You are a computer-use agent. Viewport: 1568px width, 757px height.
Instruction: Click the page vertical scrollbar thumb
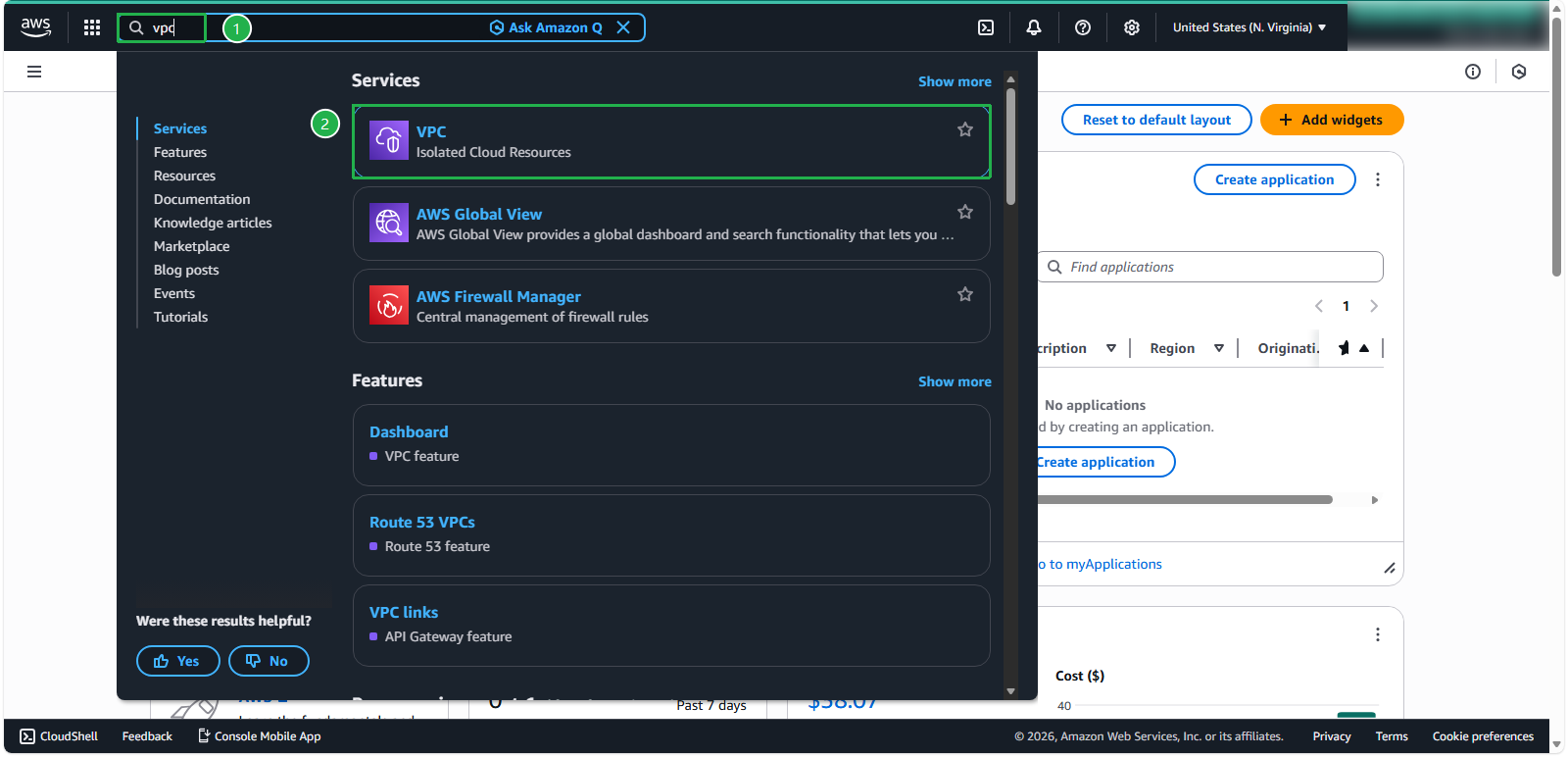click(x=1557, y=147)
